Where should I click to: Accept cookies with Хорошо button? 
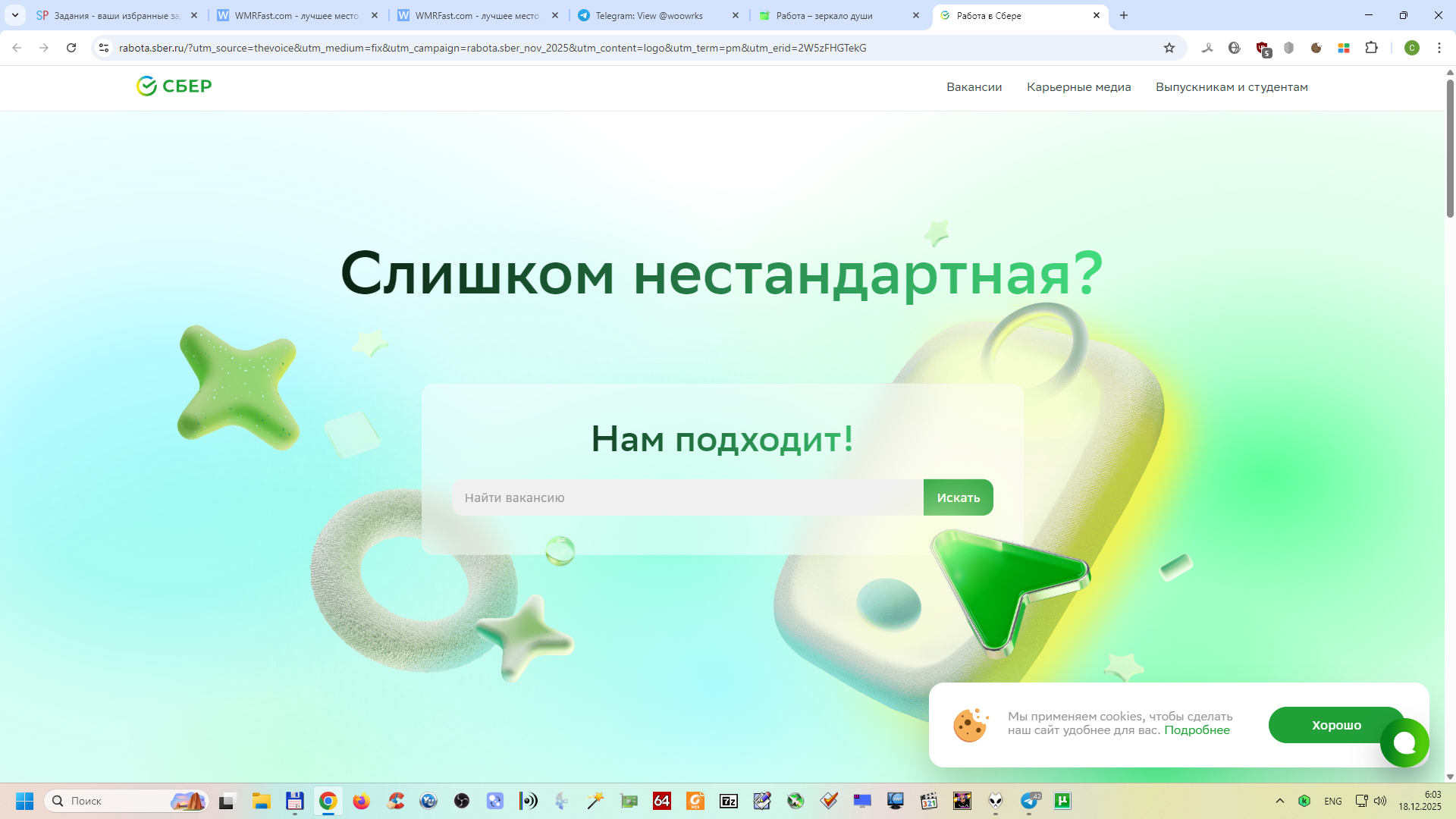pyautogui.click(x=1327, y=725)
